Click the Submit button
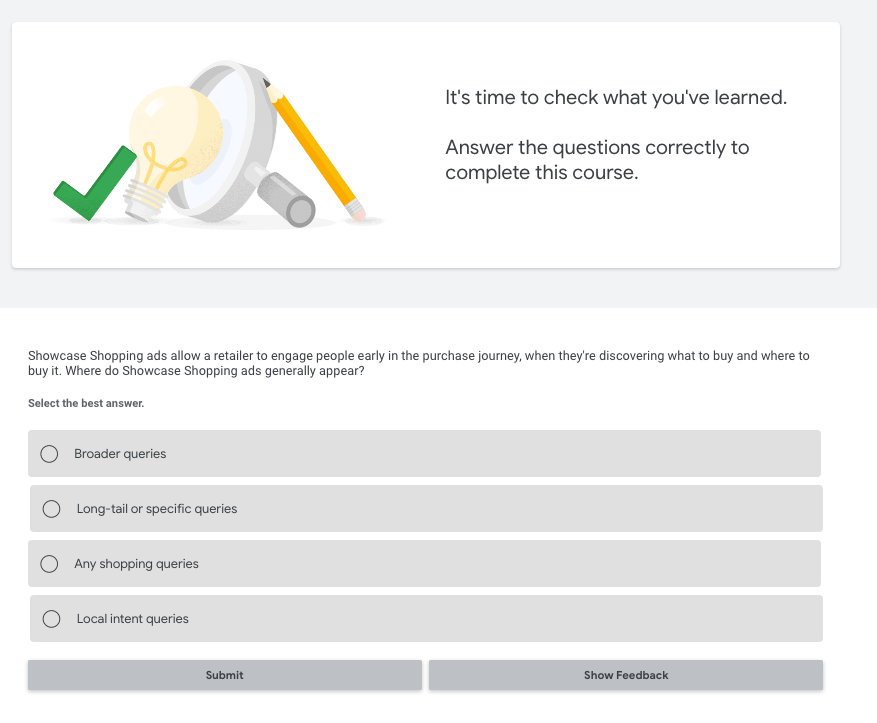 (x=225, y=675)
